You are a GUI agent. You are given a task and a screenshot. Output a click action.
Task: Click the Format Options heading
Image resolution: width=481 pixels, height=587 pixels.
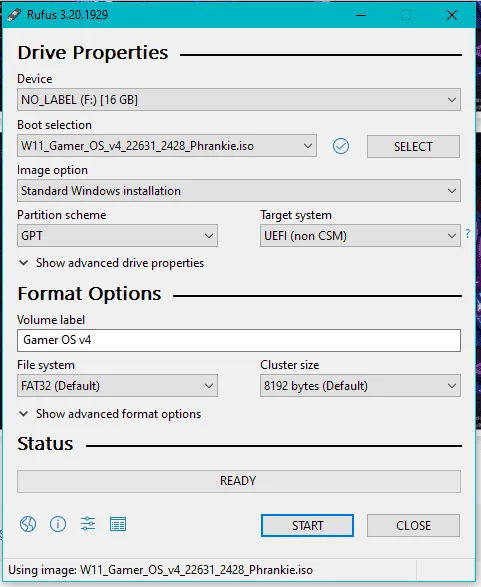click(x=89, y=294)
